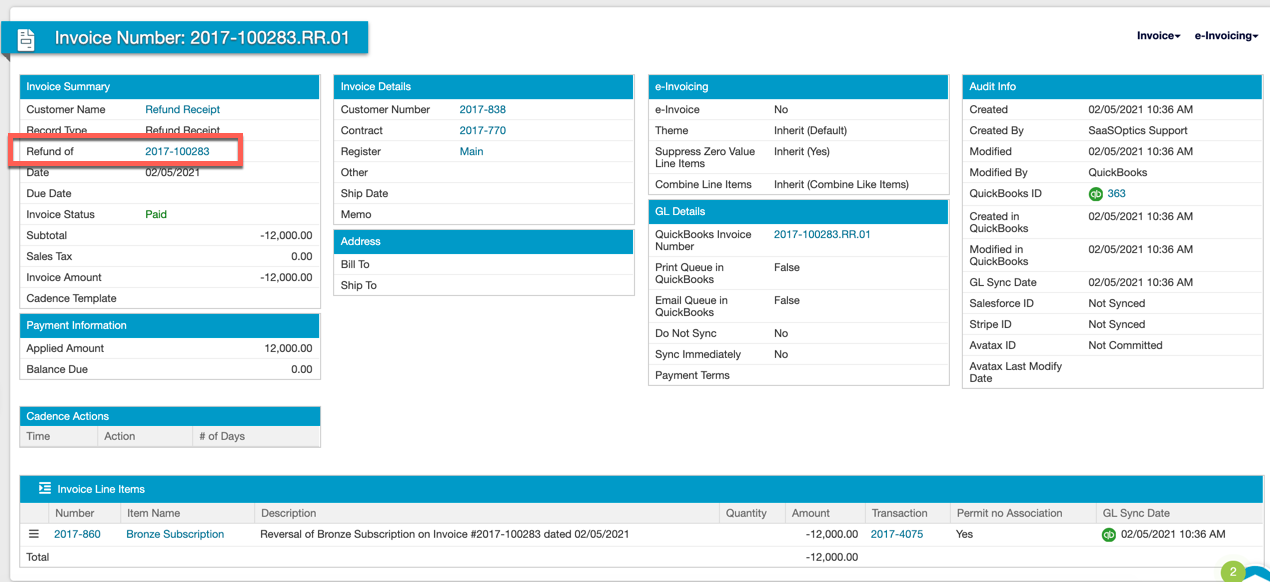The image size is (1270, 582).
Task: Click the Invoice Summary panel header
Action: 170,87
